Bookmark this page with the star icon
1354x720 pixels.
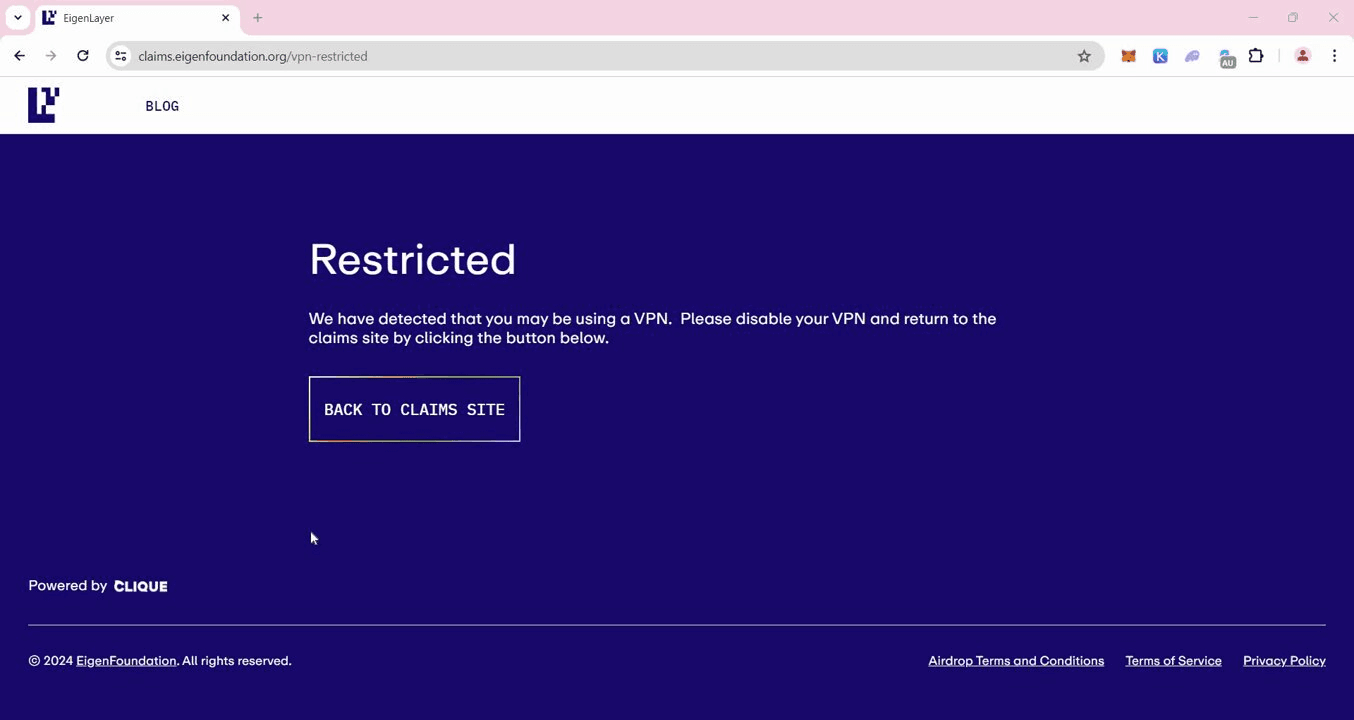(1084, 56)
